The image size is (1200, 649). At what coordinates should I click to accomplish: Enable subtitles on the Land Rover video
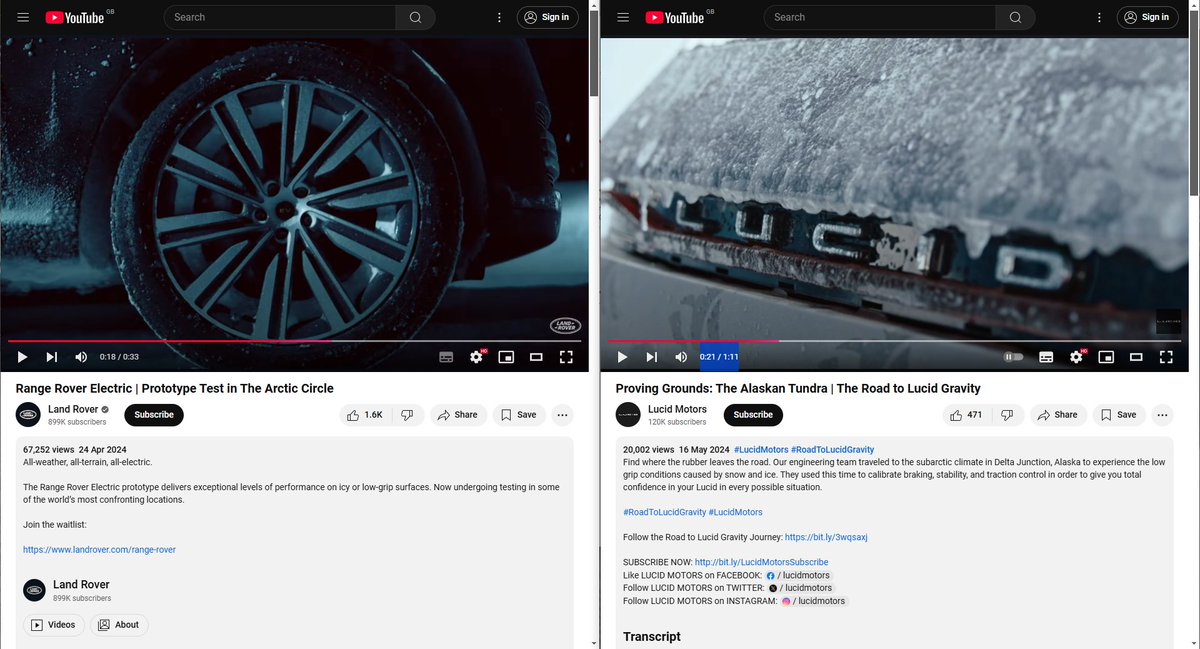click(x=446, y=356)
